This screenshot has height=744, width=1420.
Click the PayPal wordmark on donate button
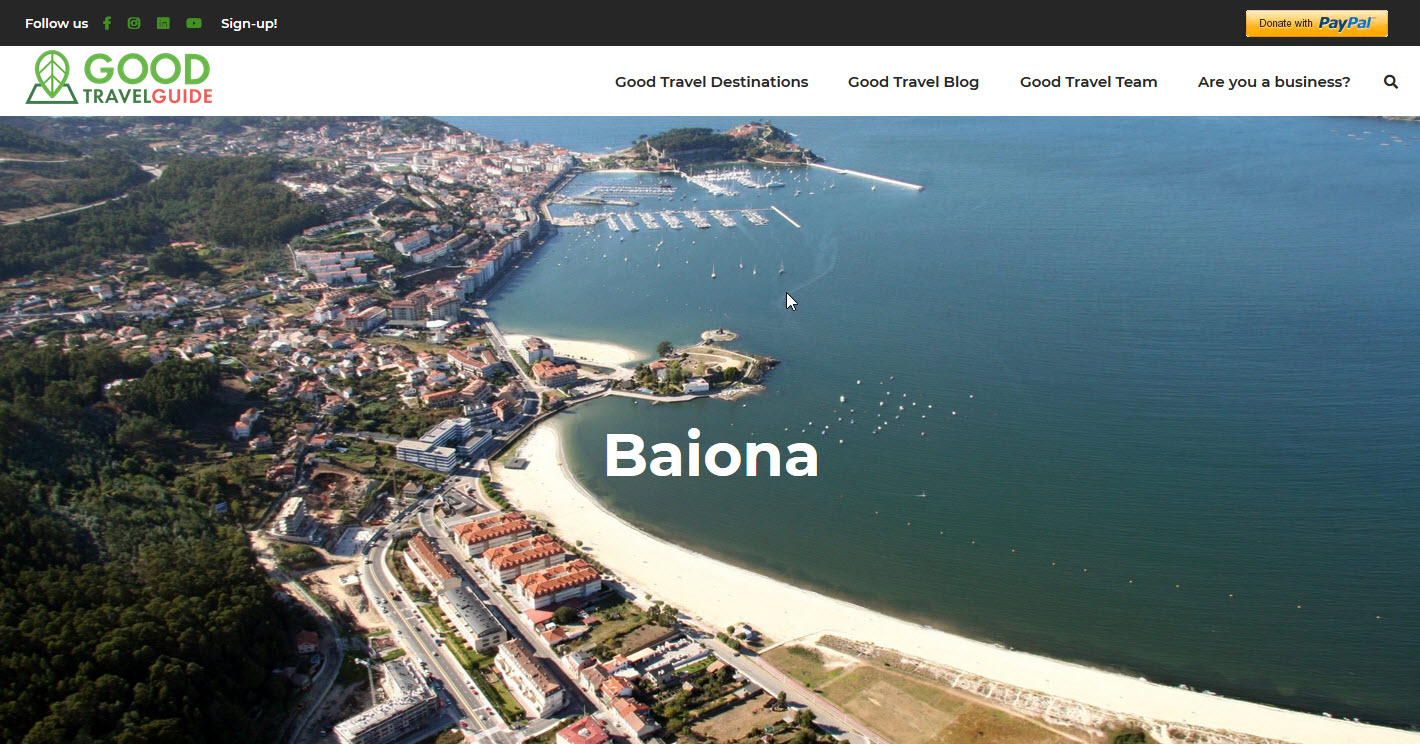[1346, 23]
